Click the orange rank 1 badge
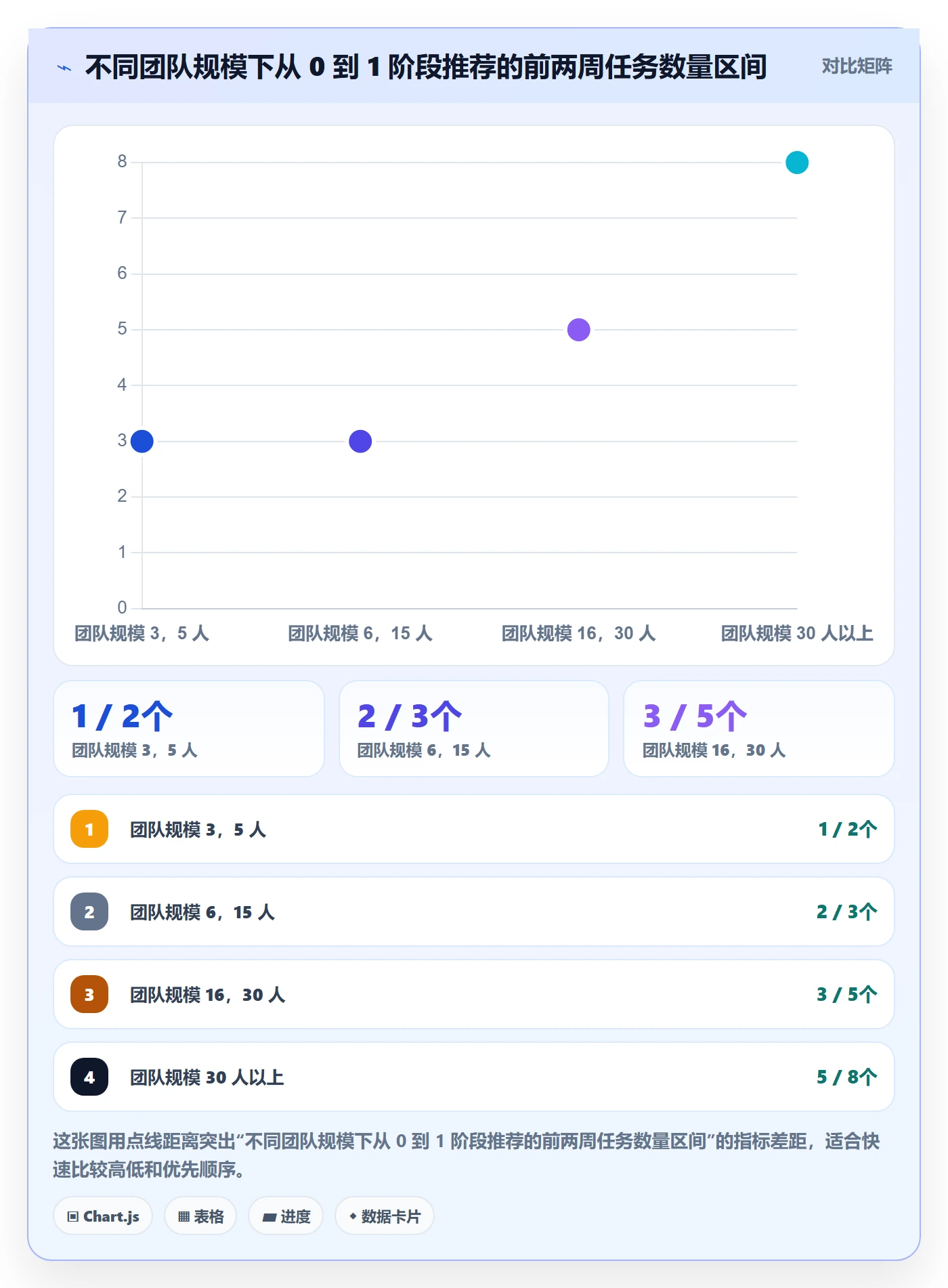 tap(89, 829)
